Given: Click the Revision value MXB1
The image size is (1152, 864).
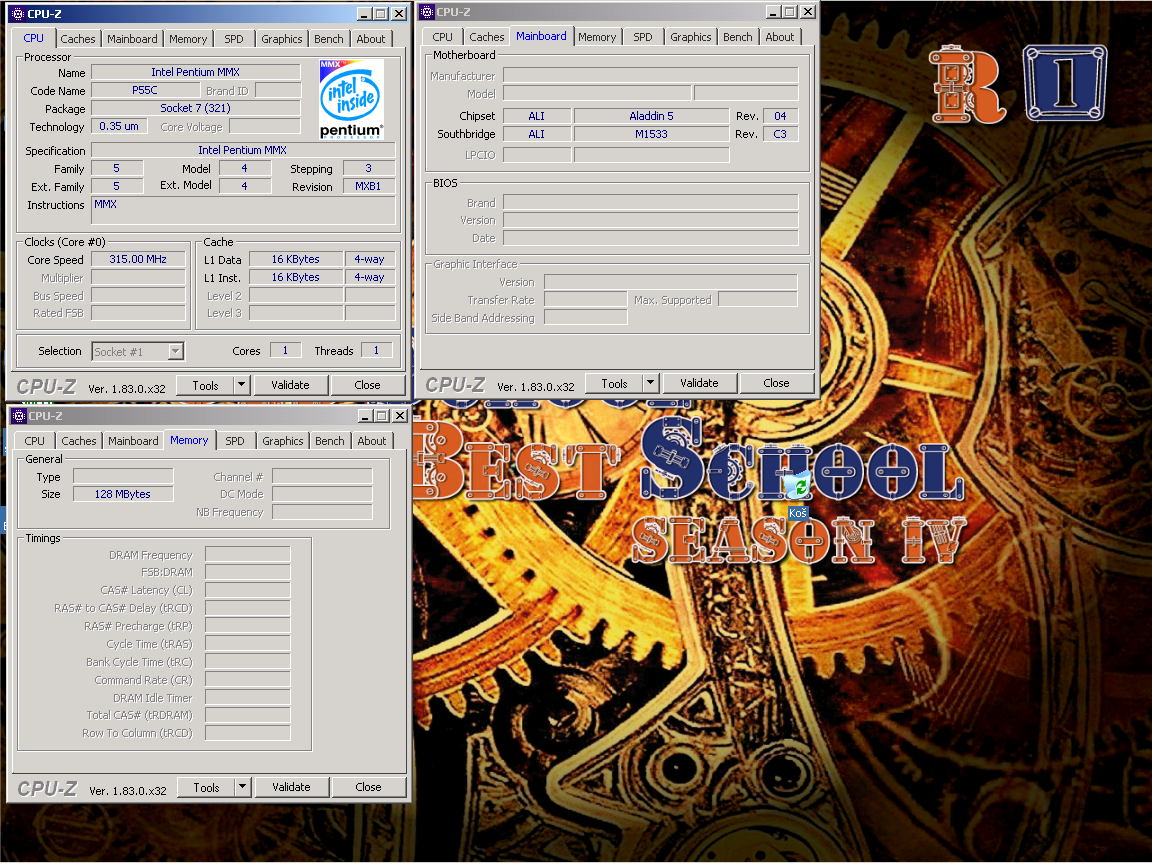Looking at the screenshot, I should (368, 187).
